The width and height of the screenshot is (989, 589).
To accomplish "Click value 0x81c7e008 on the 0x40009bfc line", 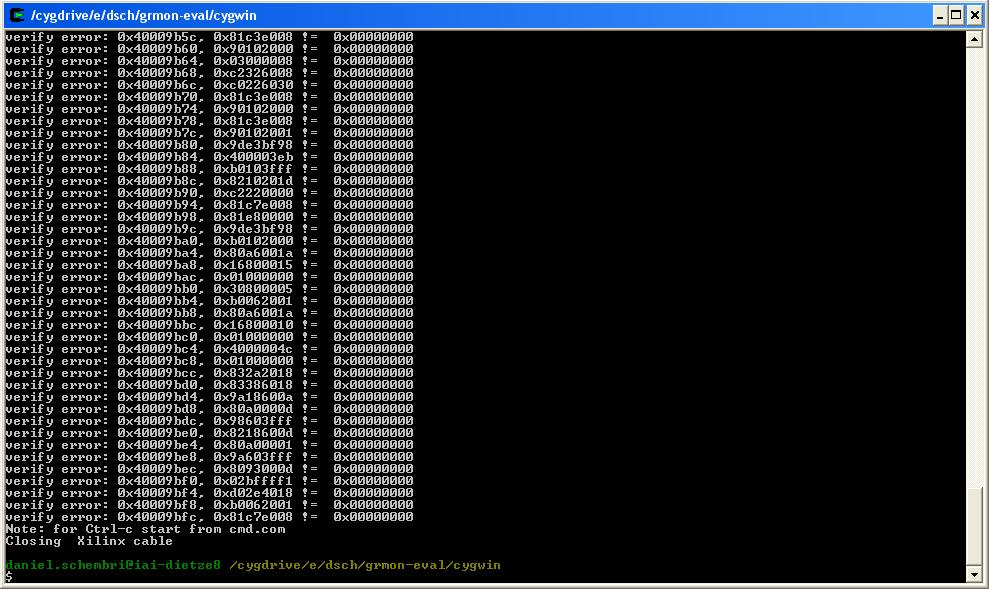I will [254, 517].
